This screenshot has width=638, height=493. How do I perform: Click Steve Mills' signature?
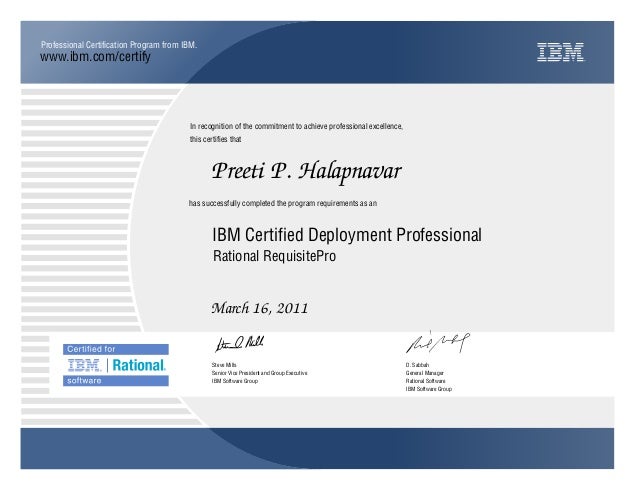point(239,344)
